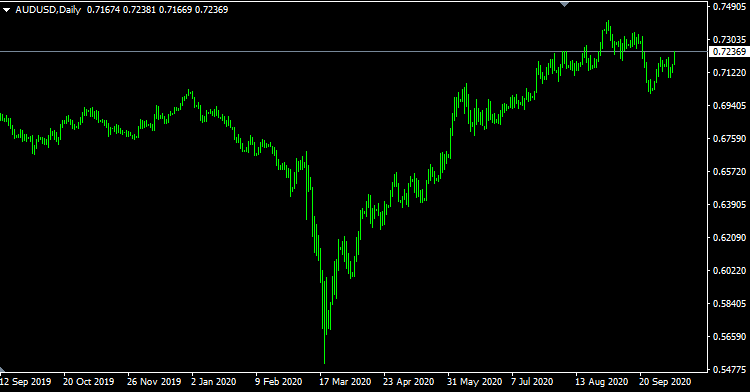This screenshot has width=750, height=392.
Task: Click the 13 Aug 2020 date label
Action: coord(601,381)
